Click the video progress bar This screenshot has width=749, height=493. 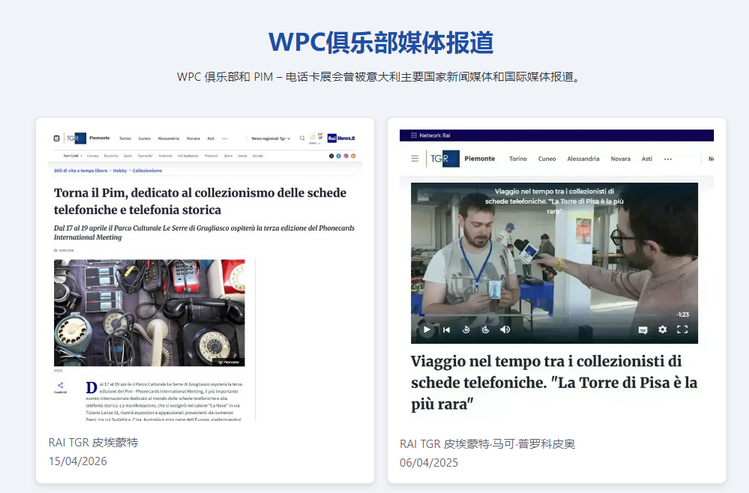(x=538, y=315)
